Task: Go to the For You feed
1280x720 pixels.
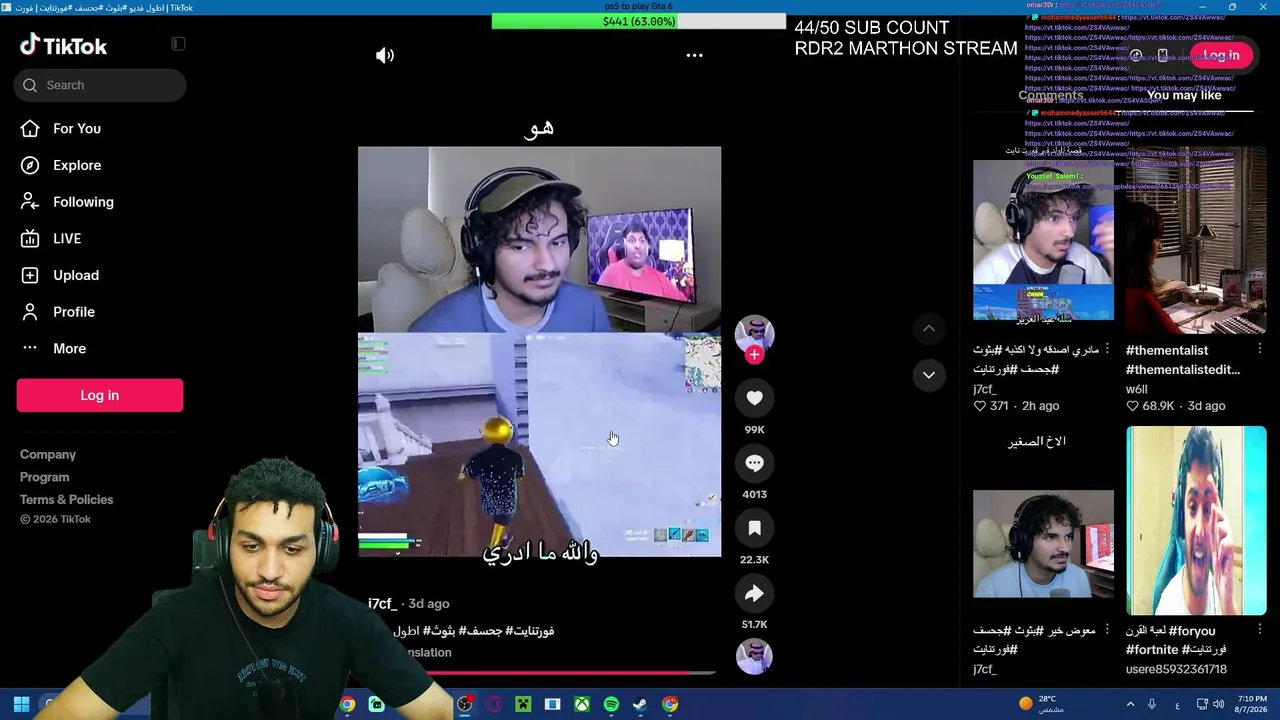Action: click(x=62, y=128)
